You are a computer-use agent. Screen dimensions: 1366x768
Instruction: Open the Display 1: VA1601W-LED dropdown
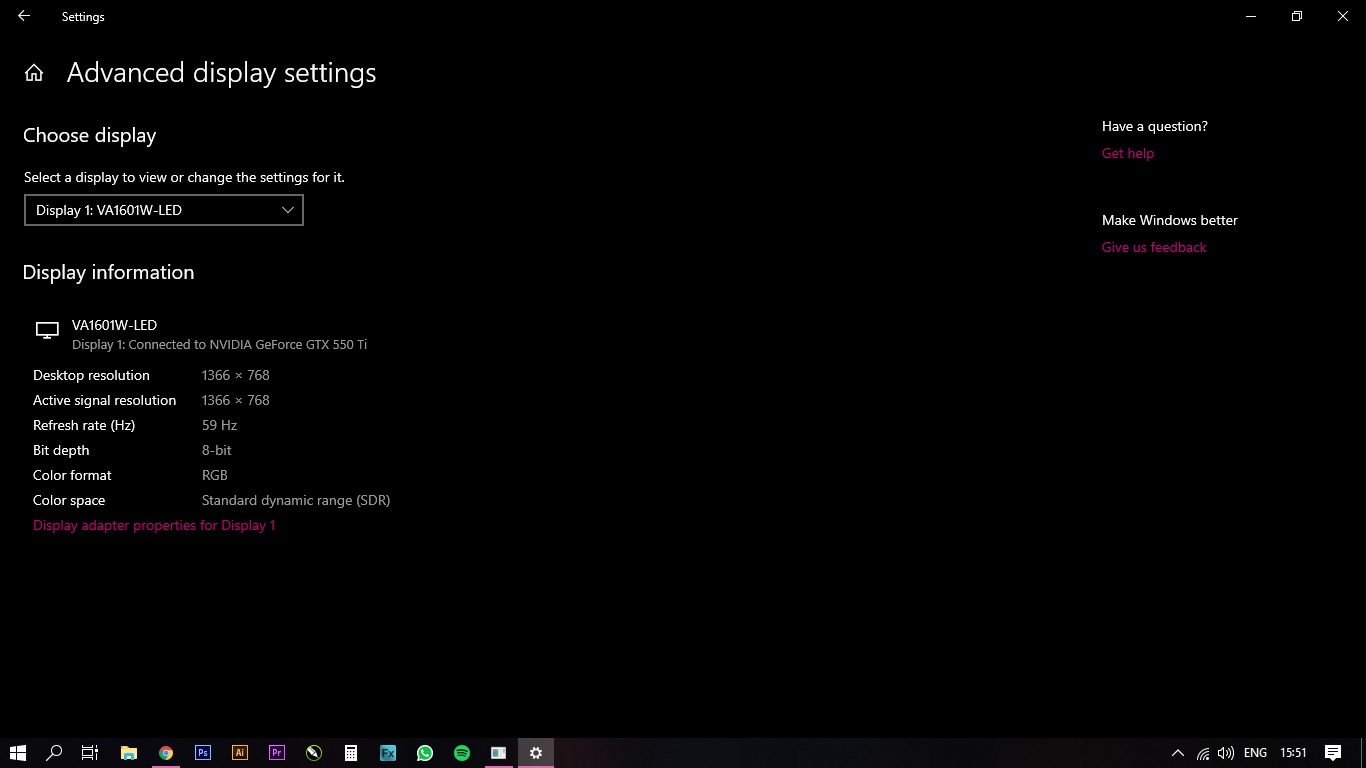(x=163, y=210)
